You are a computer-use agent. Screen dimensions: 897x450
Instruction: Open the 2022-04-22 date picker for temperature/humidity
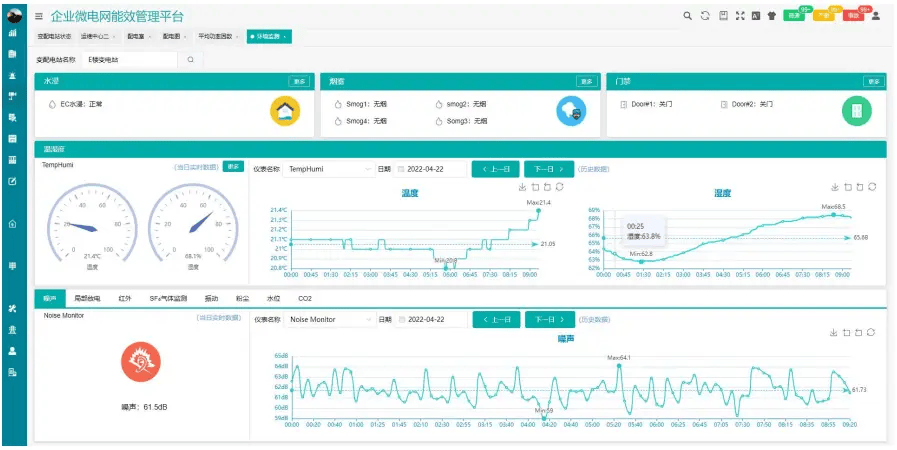tap(431, 169)
